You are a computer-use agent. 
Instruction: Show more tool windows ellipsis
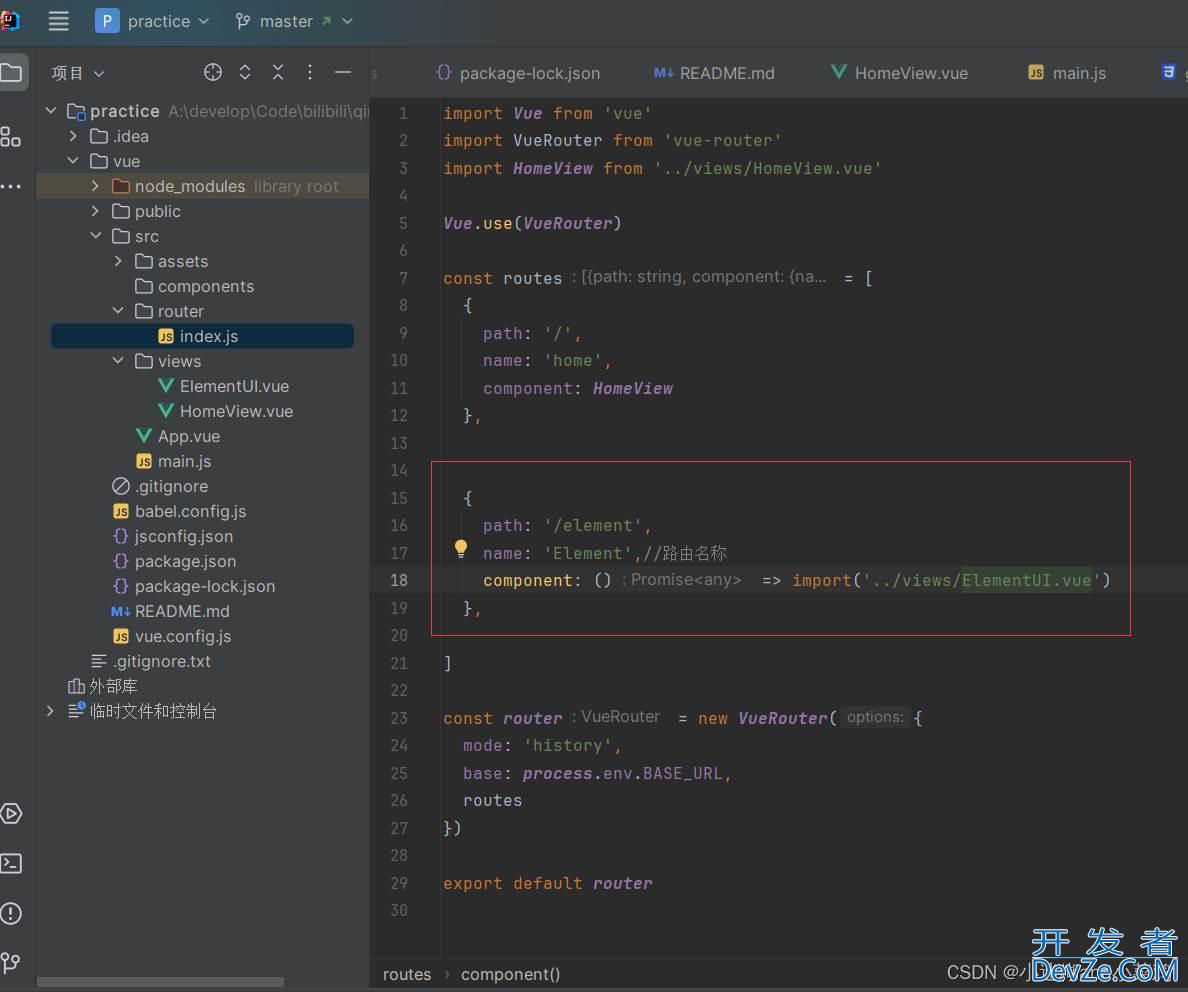pyautogui.click(x=11, y=186)
